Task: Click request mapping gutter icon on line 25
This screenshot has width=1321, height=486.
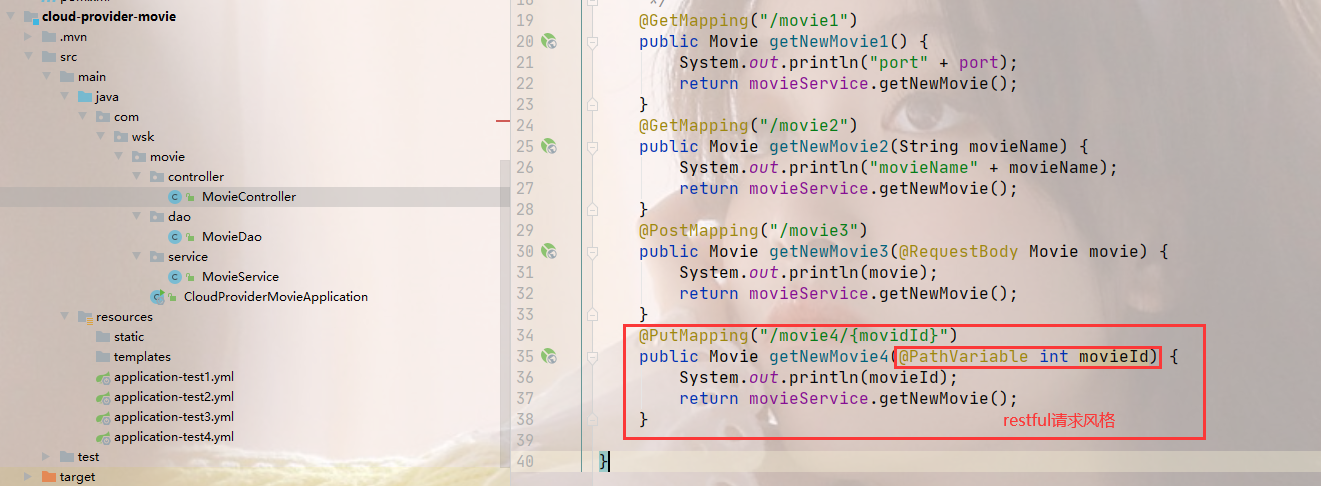Action: coord(548,146)
